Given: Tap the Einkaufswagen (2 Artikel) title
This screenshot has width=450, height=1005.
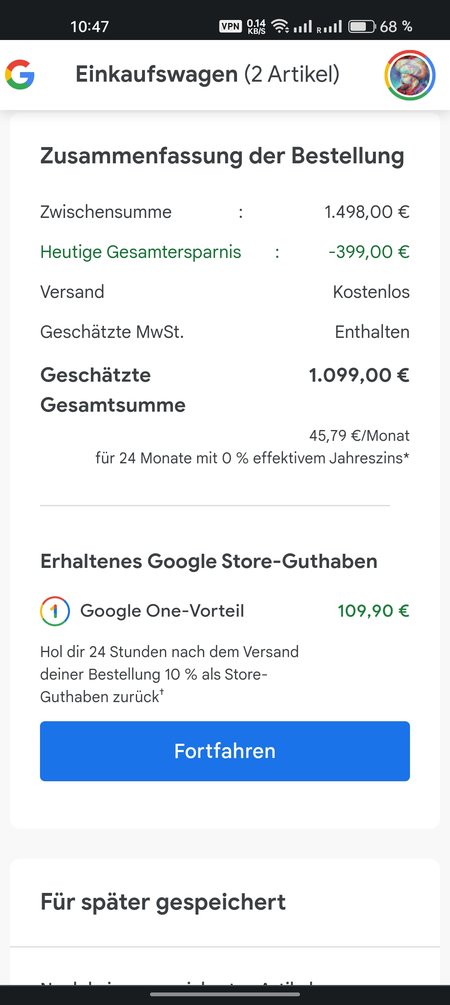Looking at the screenshot, I should click(x=207, y=75).
